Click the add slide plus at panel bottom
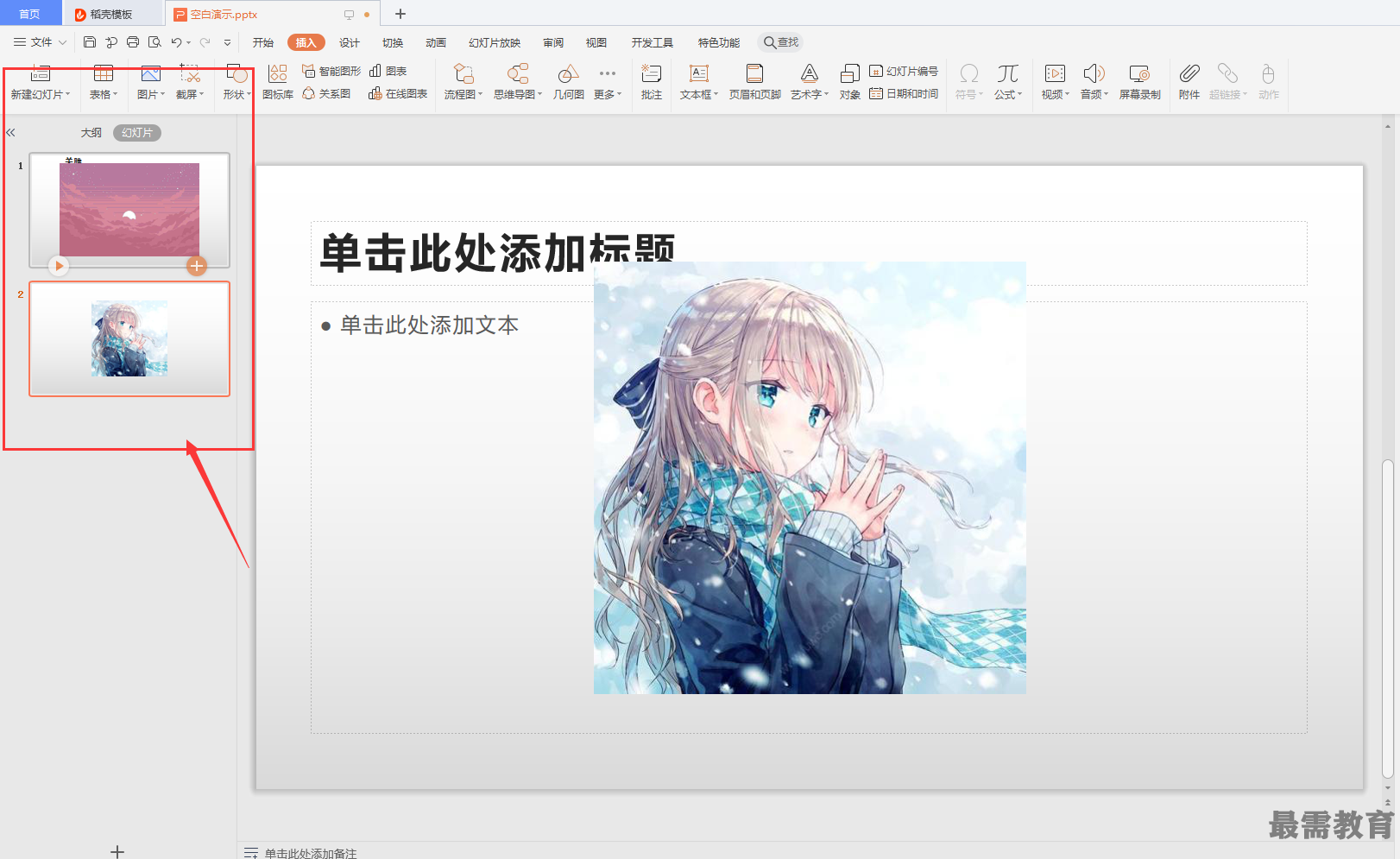This screenshot has width=1400, height=859. pos(117,851)
